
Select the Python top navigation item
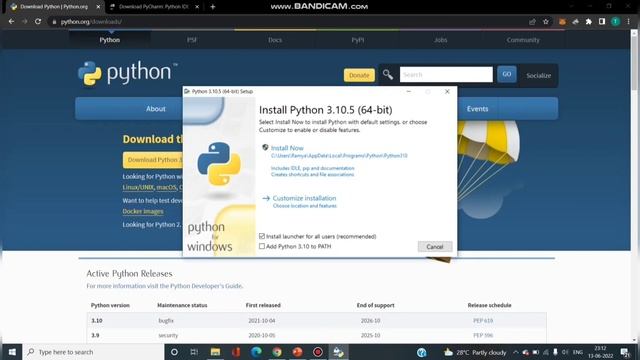coord(110,40)
